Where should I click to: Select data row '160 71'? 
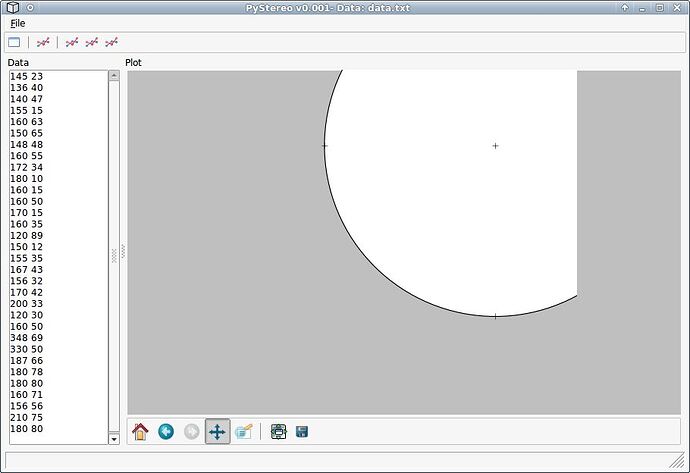pos(59,395)
